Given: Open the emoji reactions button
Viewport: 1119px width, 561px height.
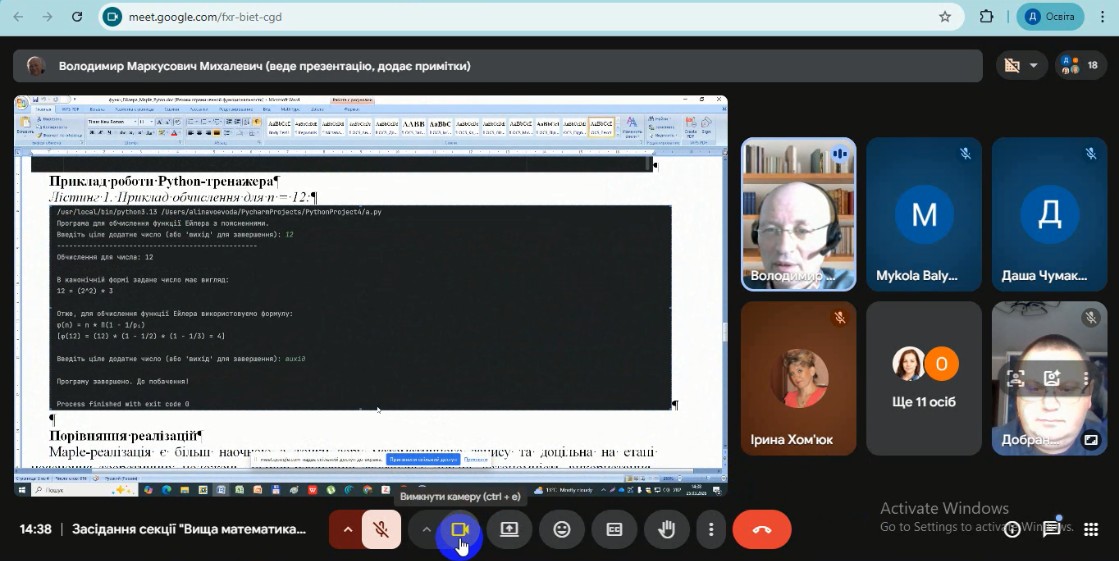Looking at the screenshot, I should click(562, 530).
